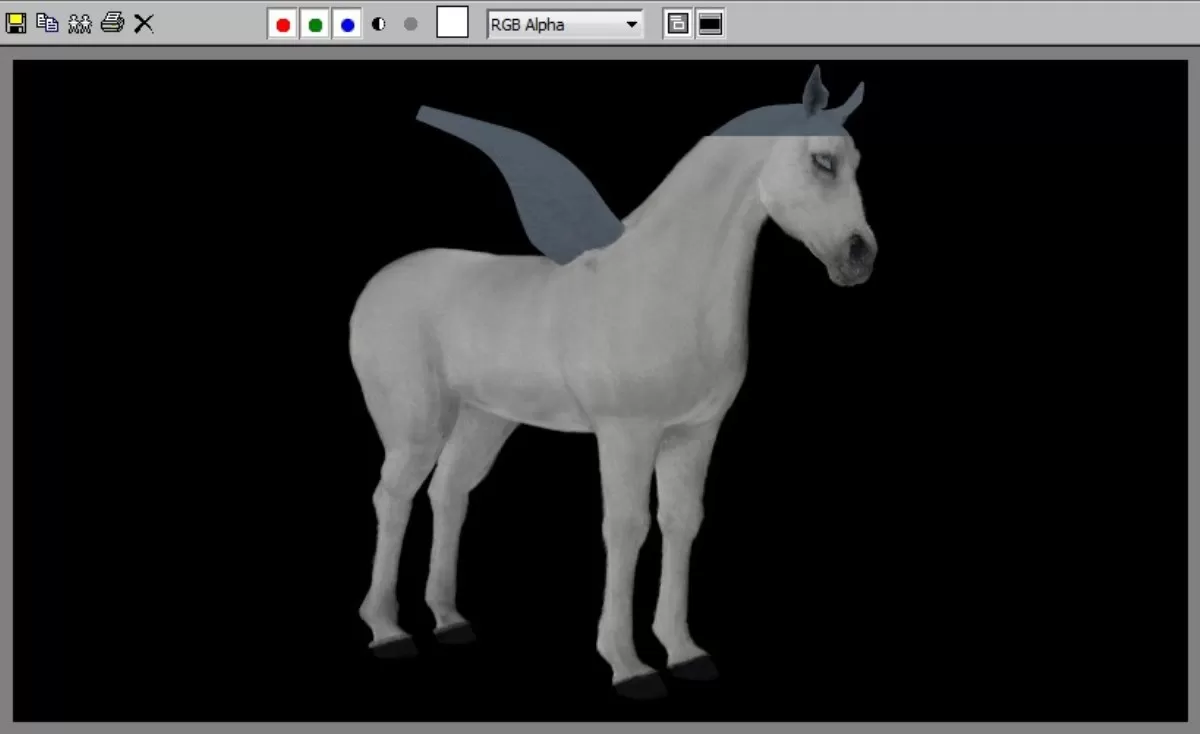This screenshot has height=734, width=1200.
Task: Disable the green channel
Action: click(x=315, y=23)
